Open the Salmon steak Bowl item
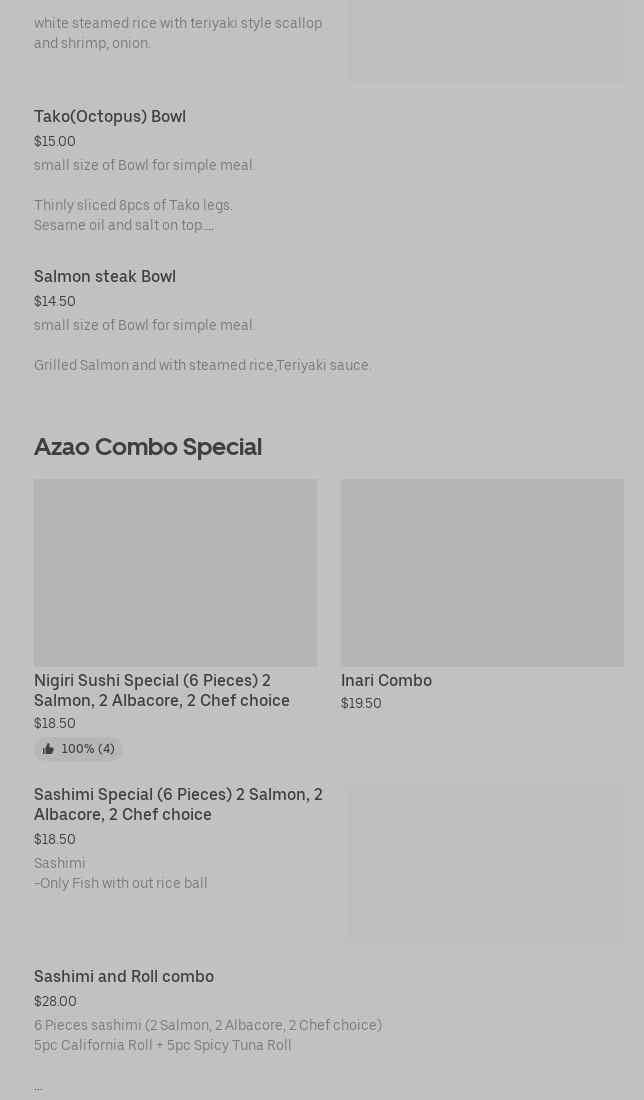The width and height of the screenshot is (644, 1100). point(105,277)
